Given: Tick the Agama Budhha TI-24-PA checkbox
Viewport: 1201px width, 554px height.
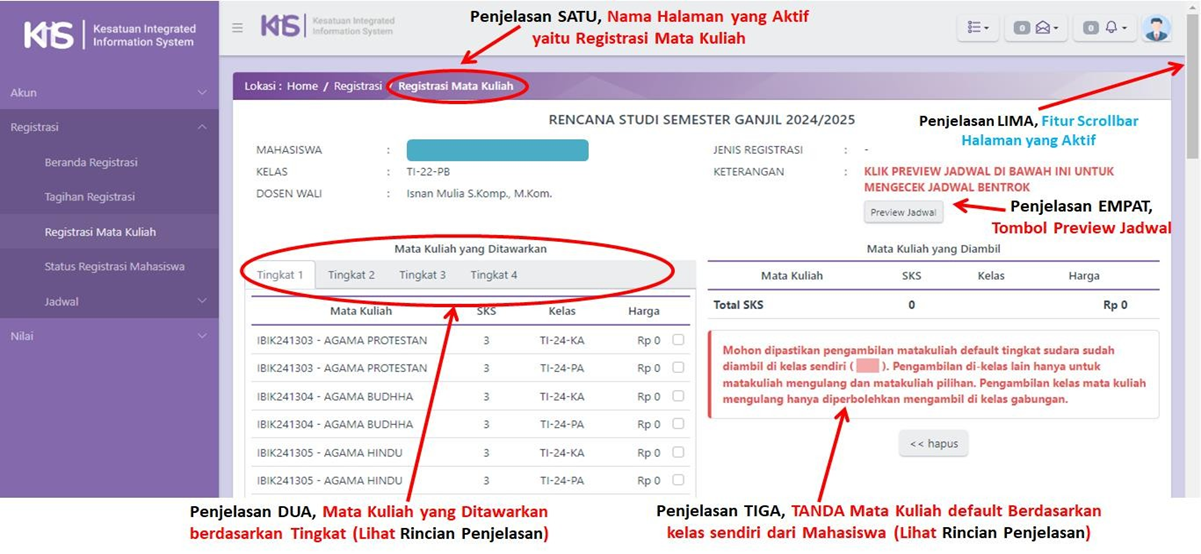Looking at the screenshot, I should coord(679,424).
